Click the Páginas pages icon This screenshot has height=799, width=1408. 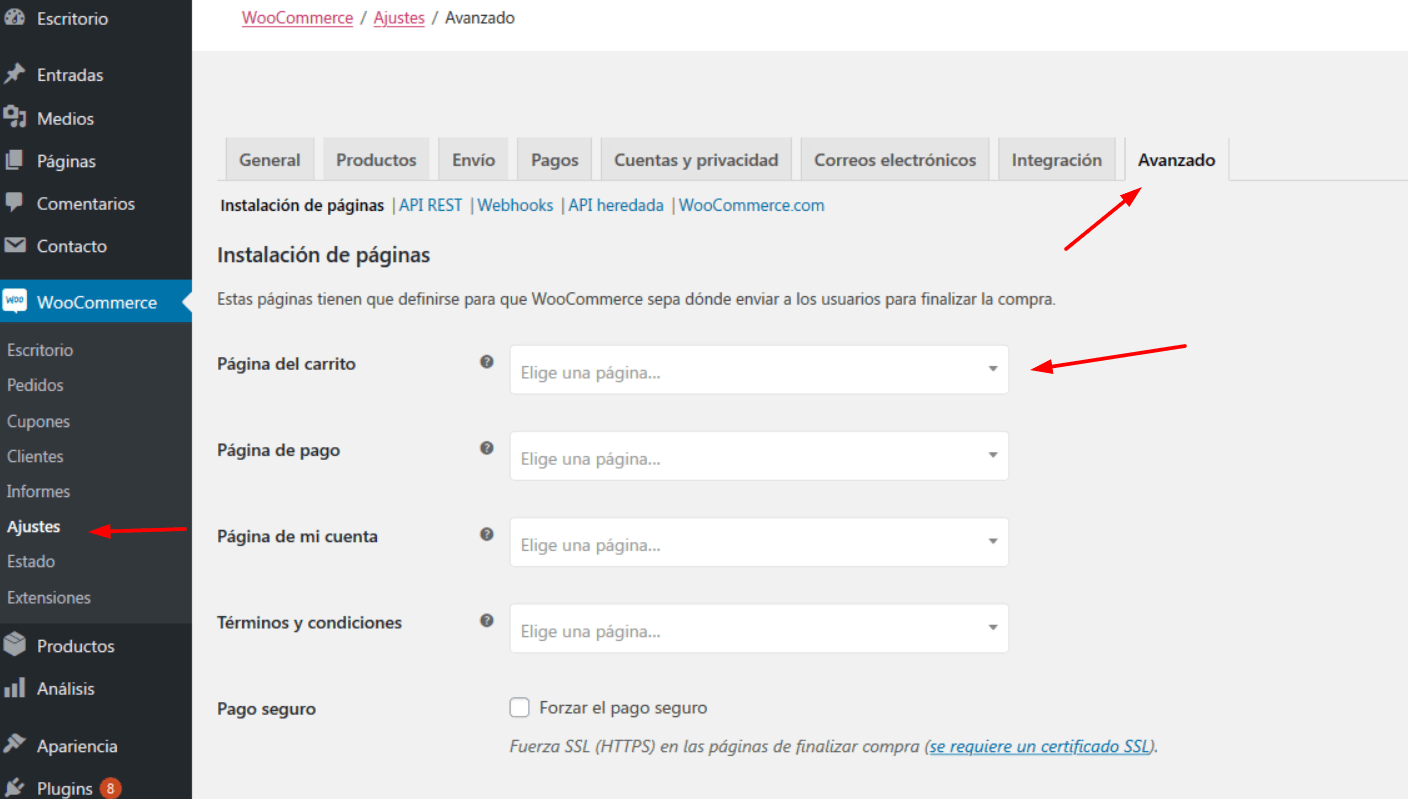click(15, 160)
